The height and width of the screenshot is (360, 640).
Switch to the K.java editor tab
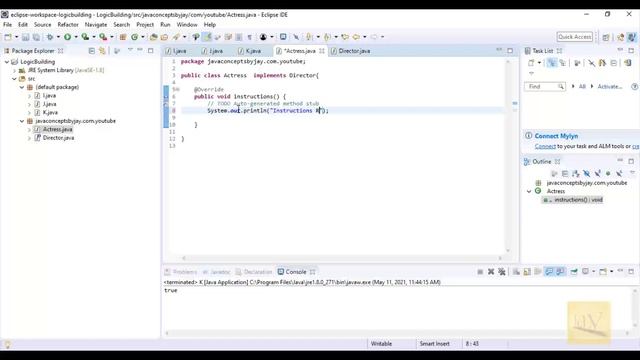pos(249,51)
